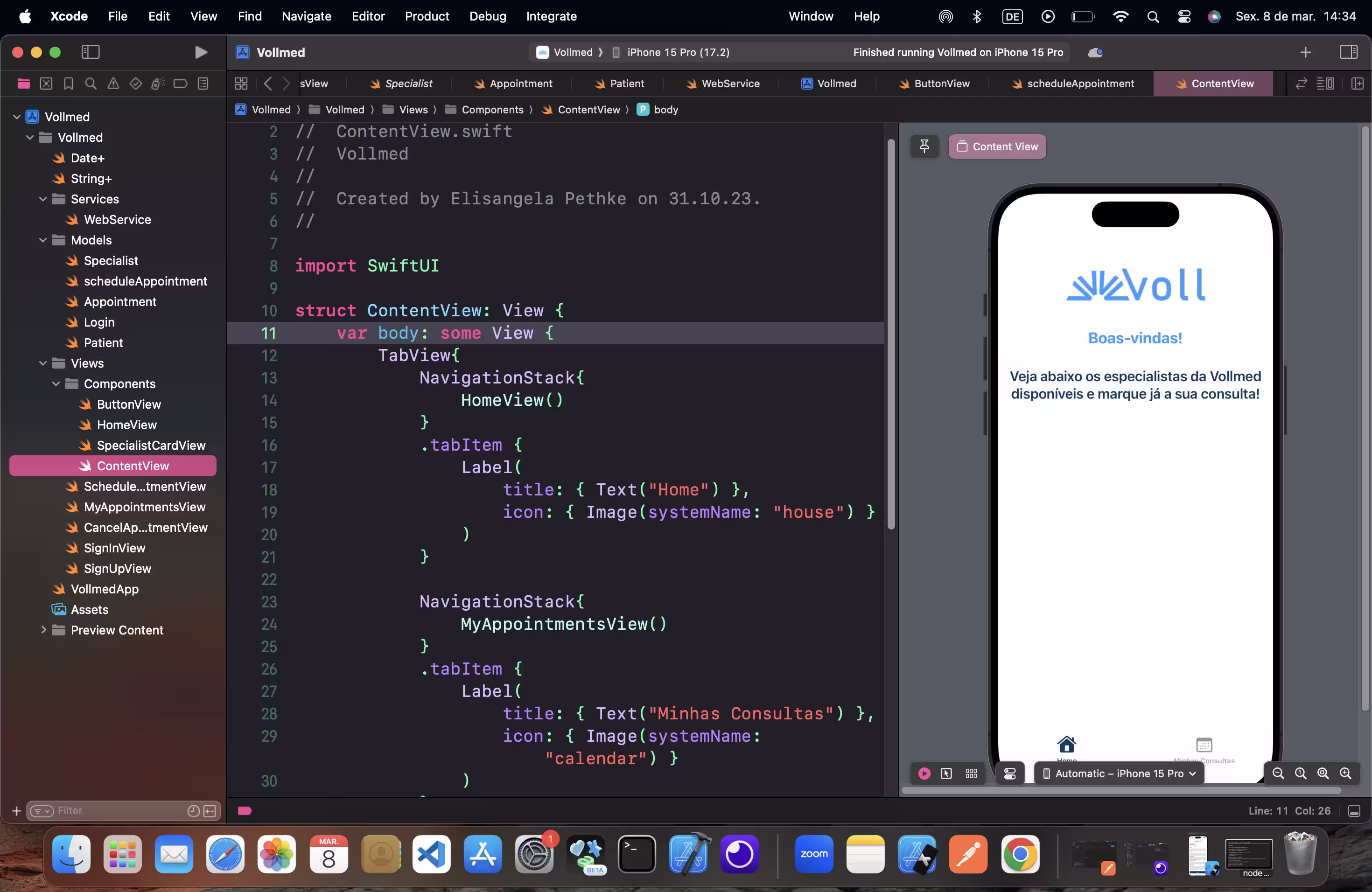Viewport: 1372px width, 892px height.
Task: Open the Navigate menu
Action: tap(307, 16)
